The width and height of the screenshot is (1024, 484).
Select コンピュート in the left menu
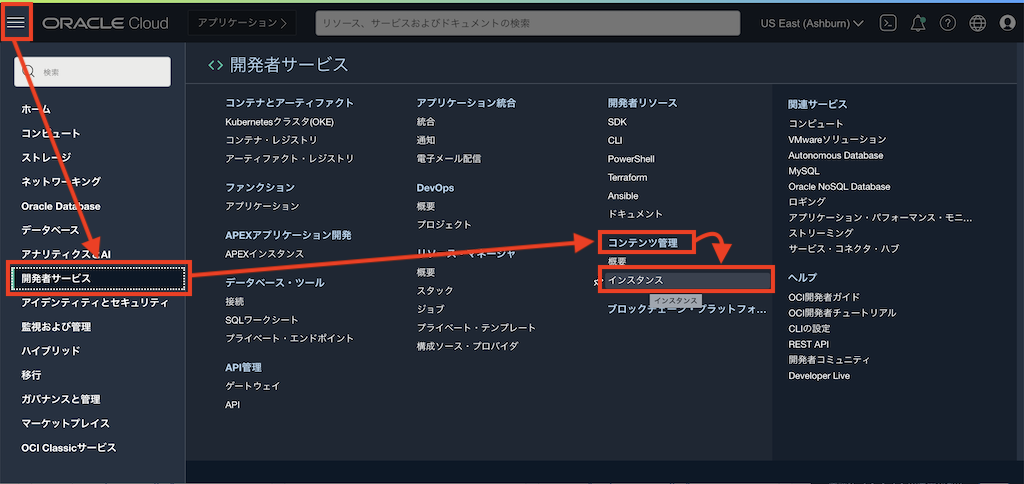pyautogui.click(x=51, y=133)
